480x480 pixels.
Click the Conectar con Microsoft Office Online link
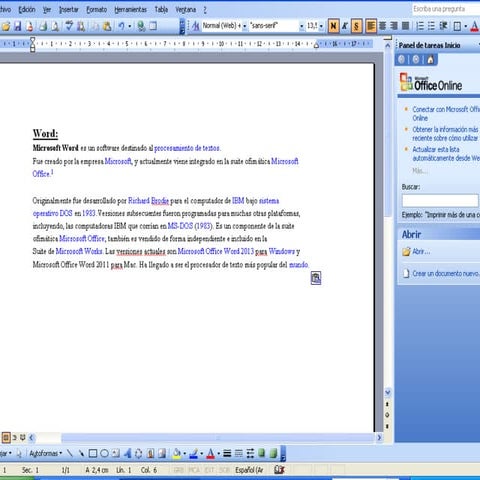click(x=446, y=114)
